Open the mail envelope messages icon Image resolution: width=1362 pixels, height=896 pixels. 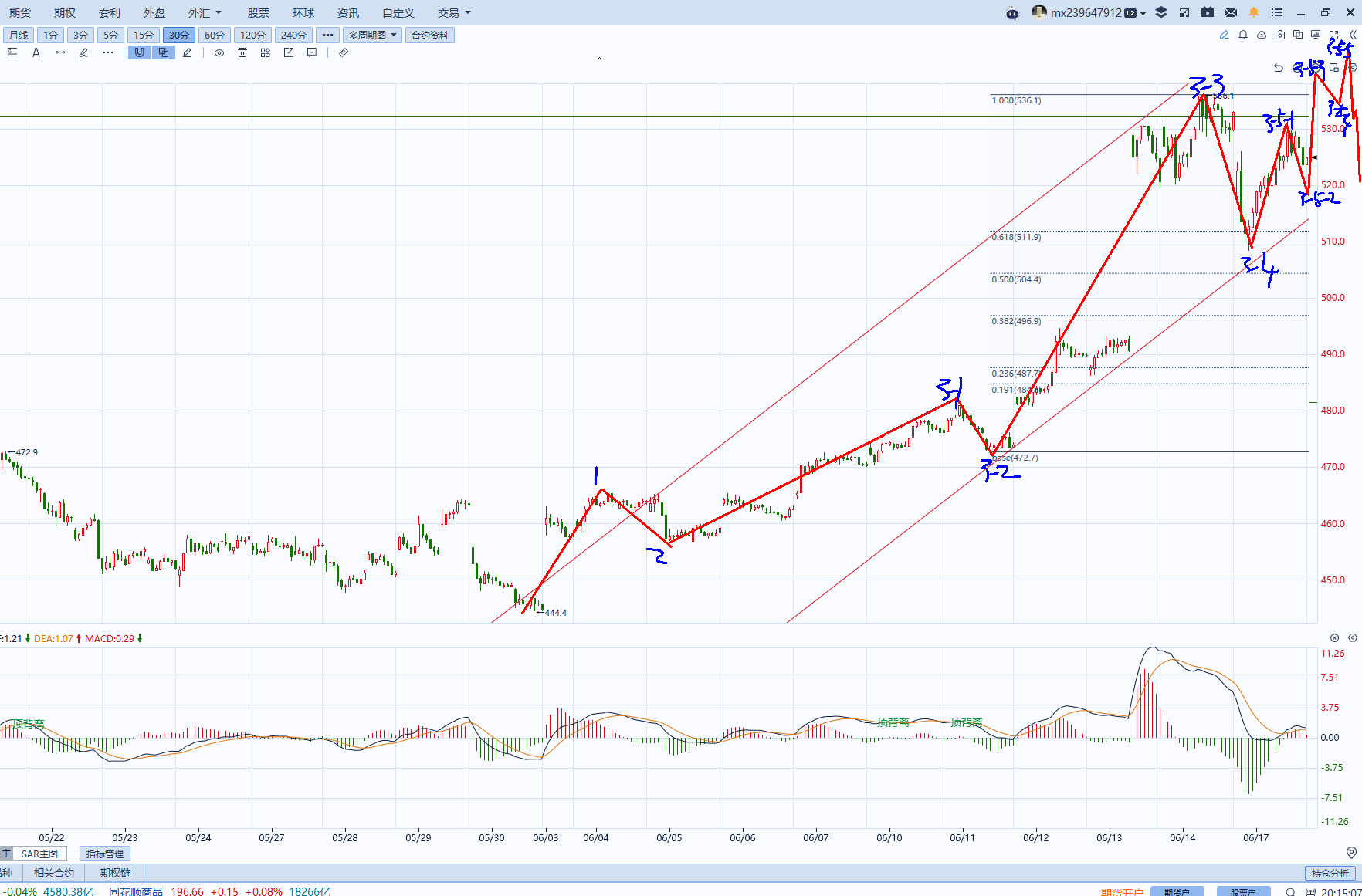coord(1231,12)
